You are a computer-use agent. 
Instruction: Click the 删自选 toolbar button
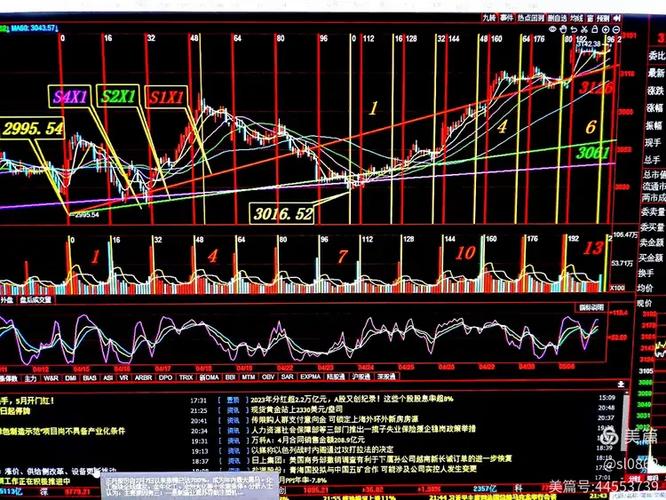click(x=557, y=18)
